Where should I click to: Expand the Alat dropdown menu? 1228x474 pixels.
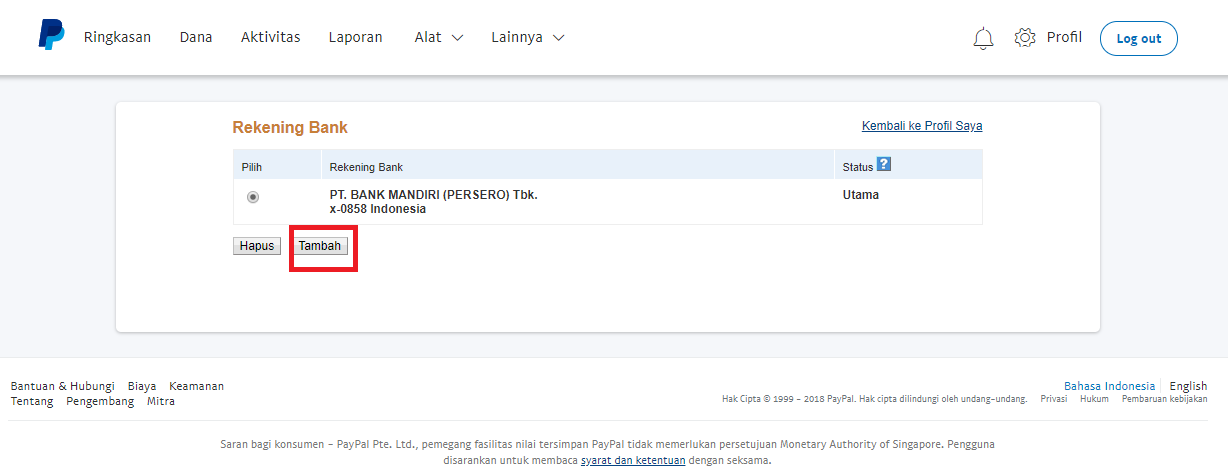439,37
